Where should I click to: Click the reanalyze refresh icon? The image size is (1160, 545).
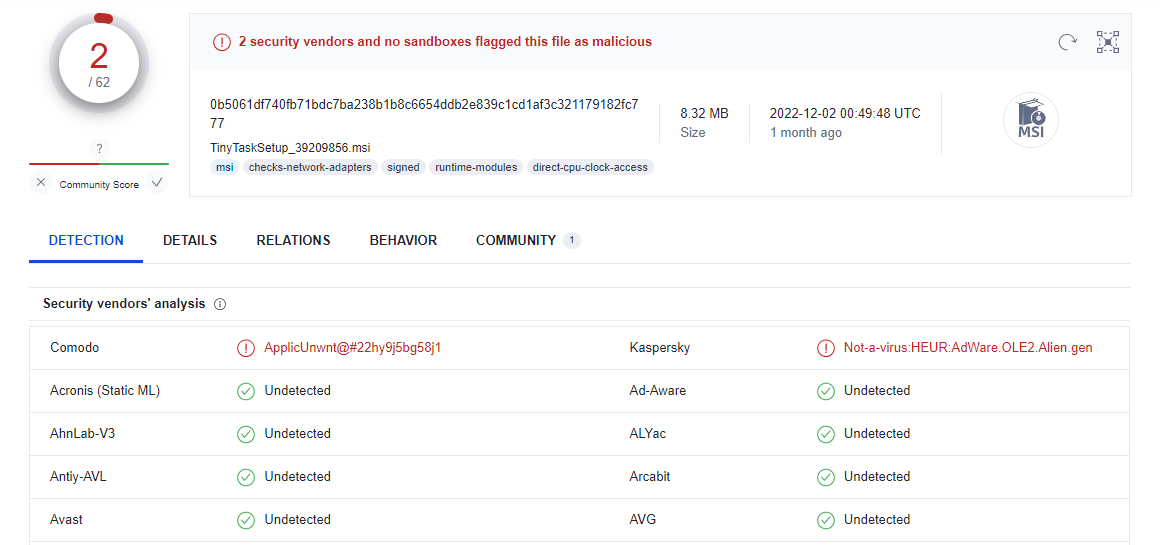[1067, 42]
